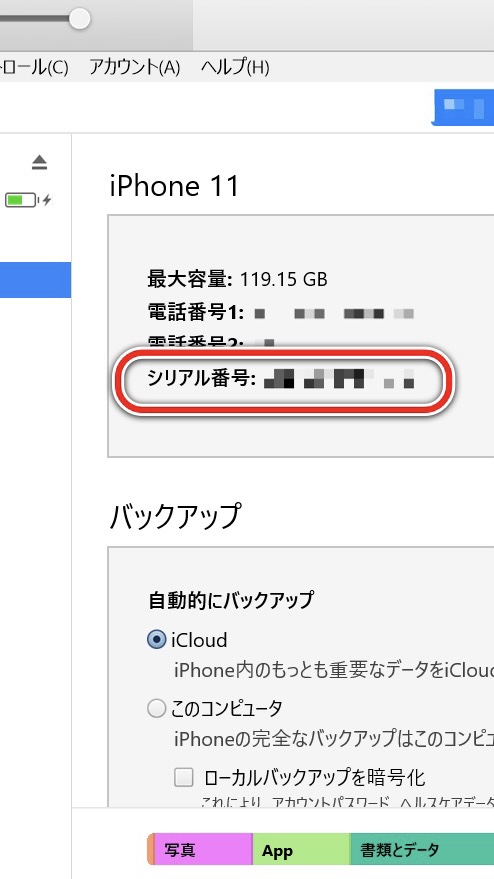Viewport: 494px width, 879px height.
Task: Open the コントロール(C) menu
Action: click(x=34, y=68)
